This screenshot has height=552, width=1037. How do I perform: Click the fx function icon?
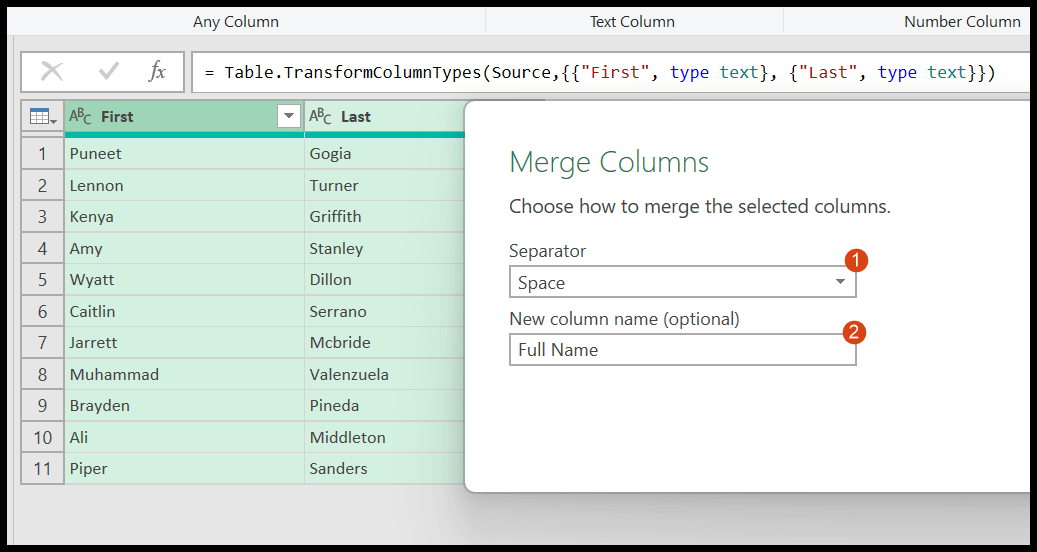(157, 71)
